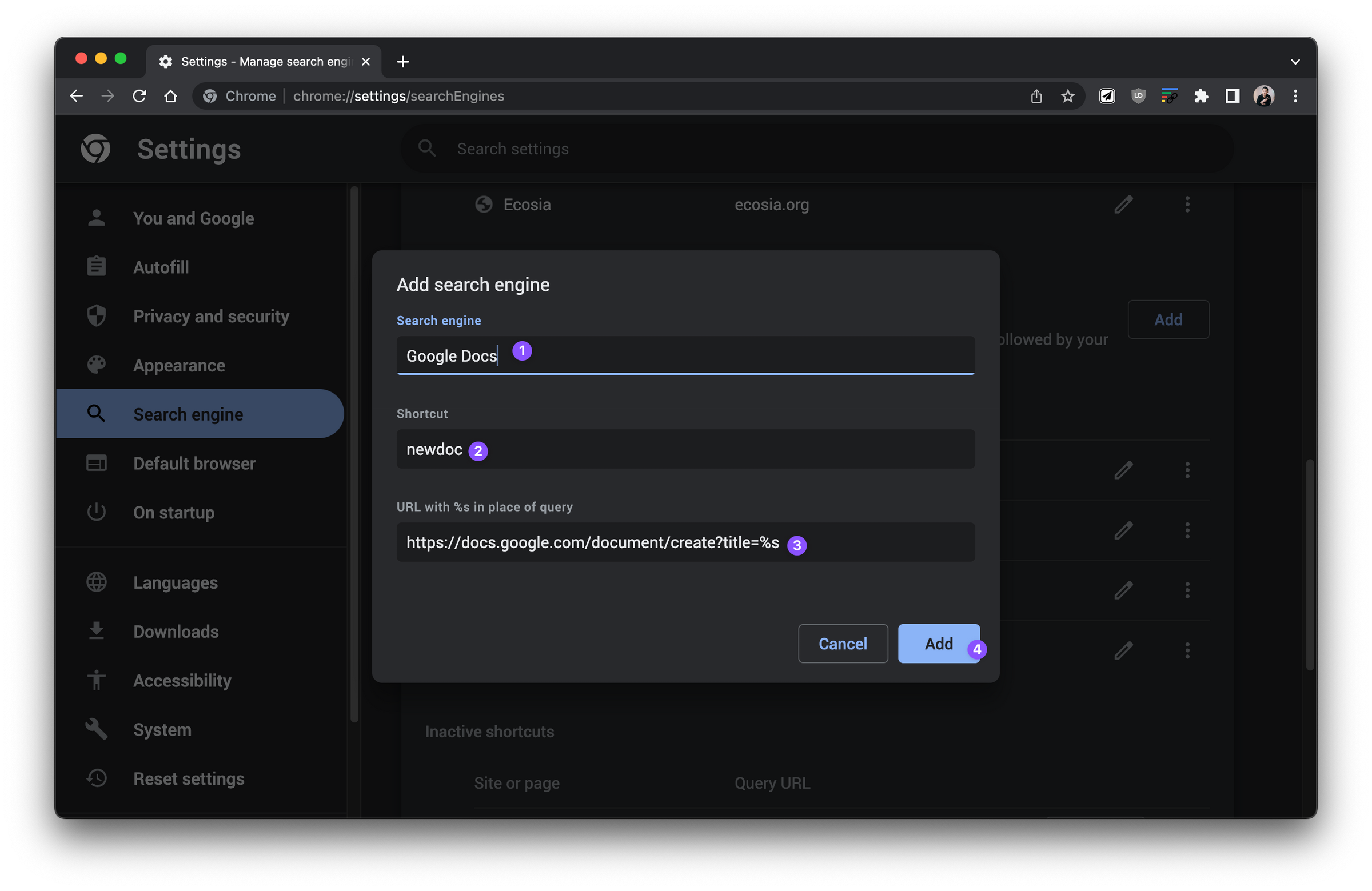
Task: Click Add to save the new search engine
Action: (x=938, y=643)
